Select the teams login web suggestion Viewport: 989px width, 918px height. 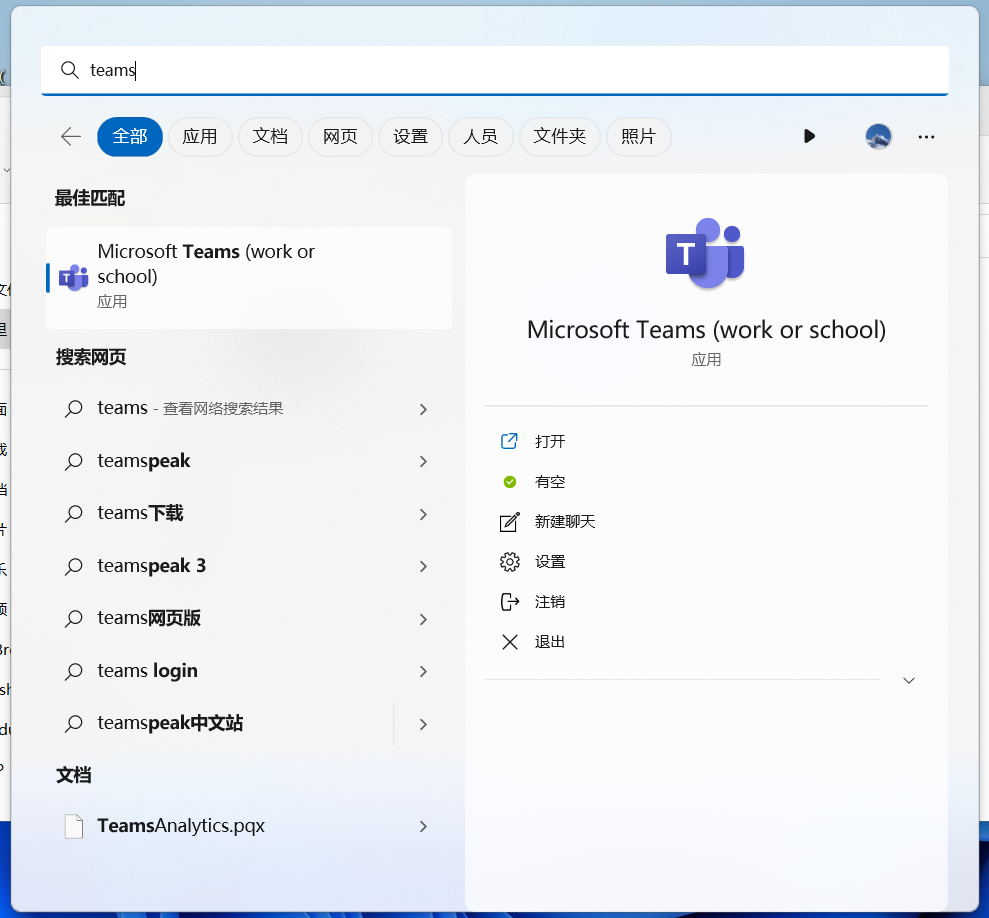[249, 671]
